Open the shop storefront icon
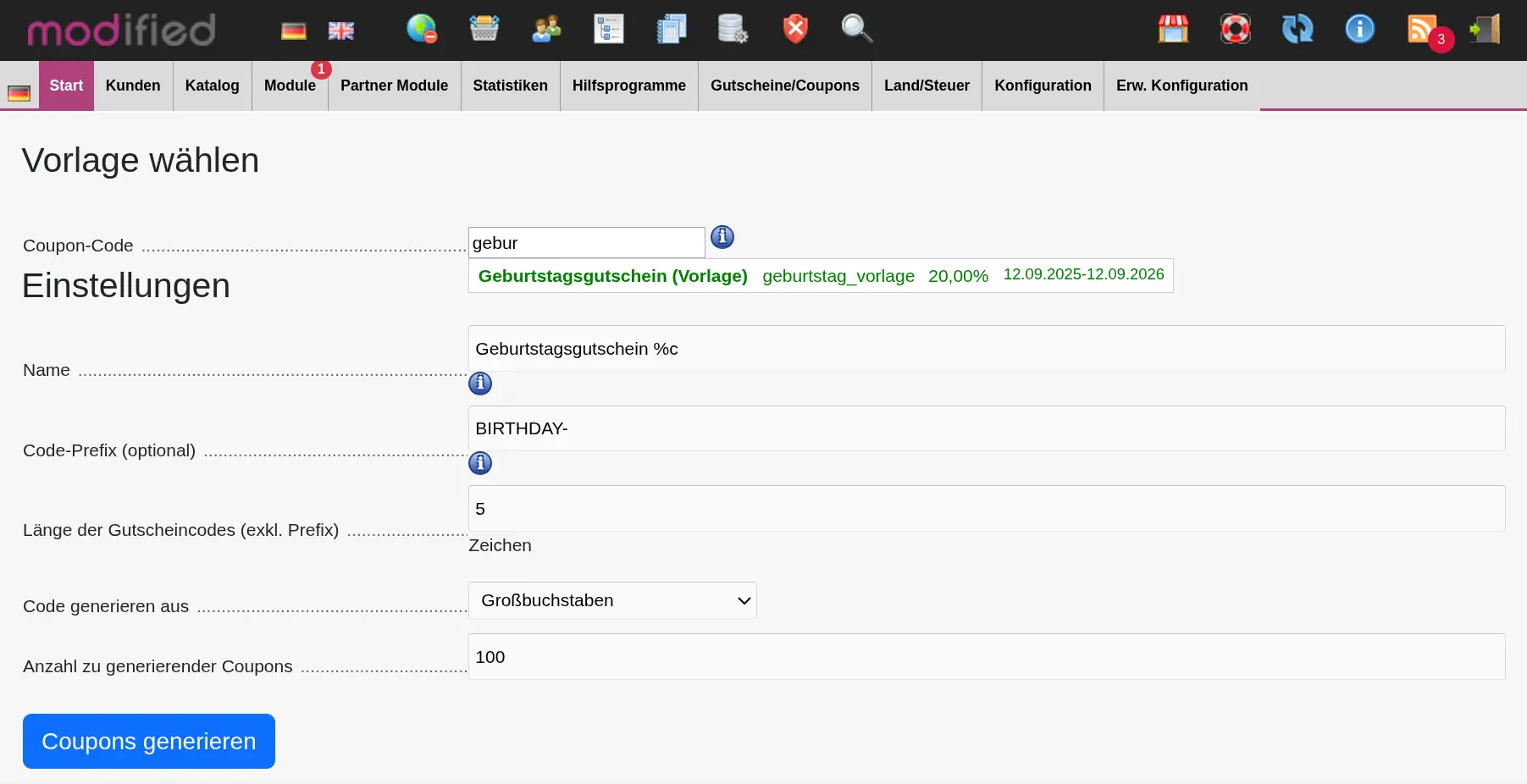 [x=1173, y=29]
